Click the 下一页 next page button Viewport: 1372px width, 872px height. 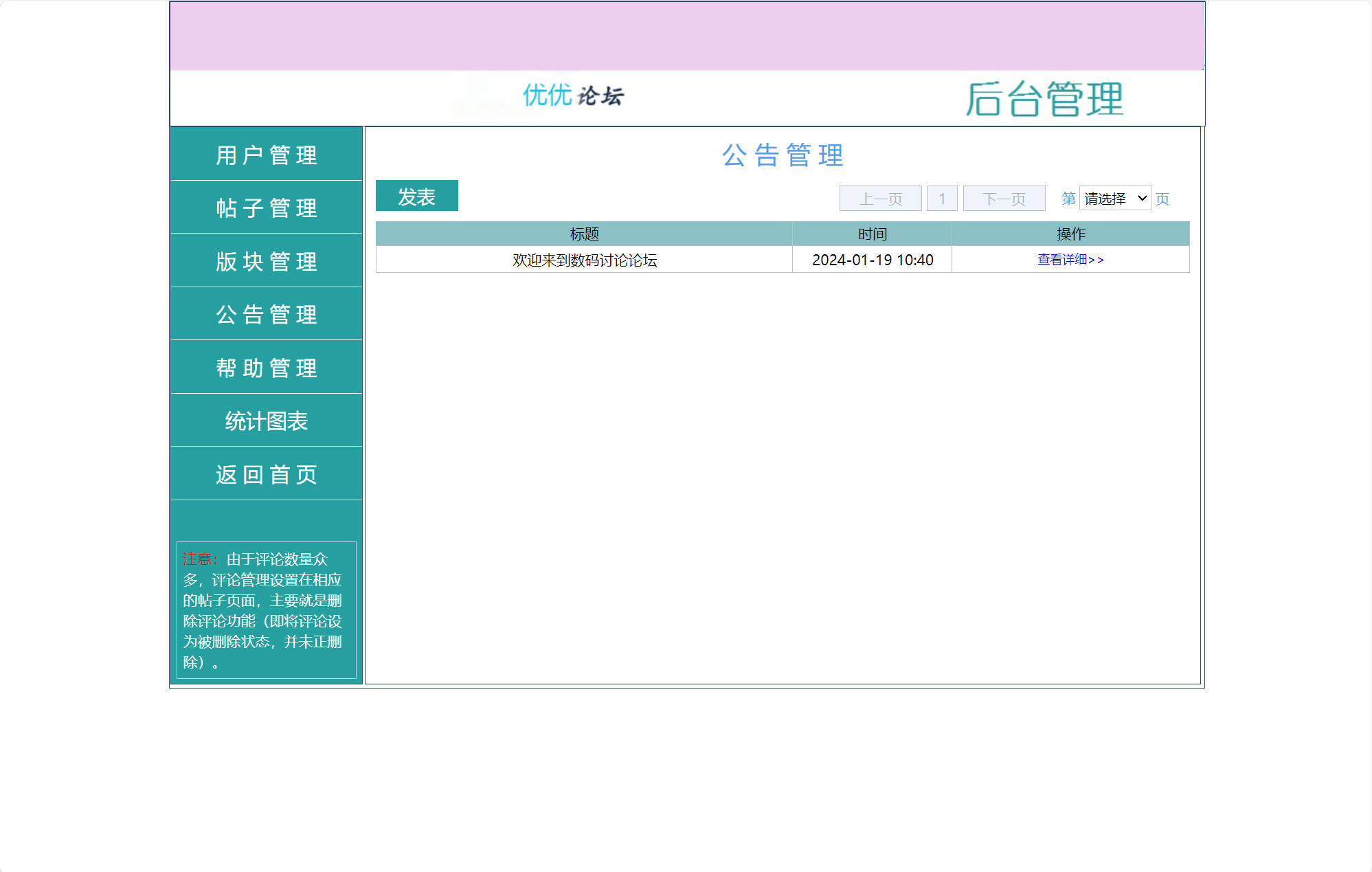tap(1004, 198)
